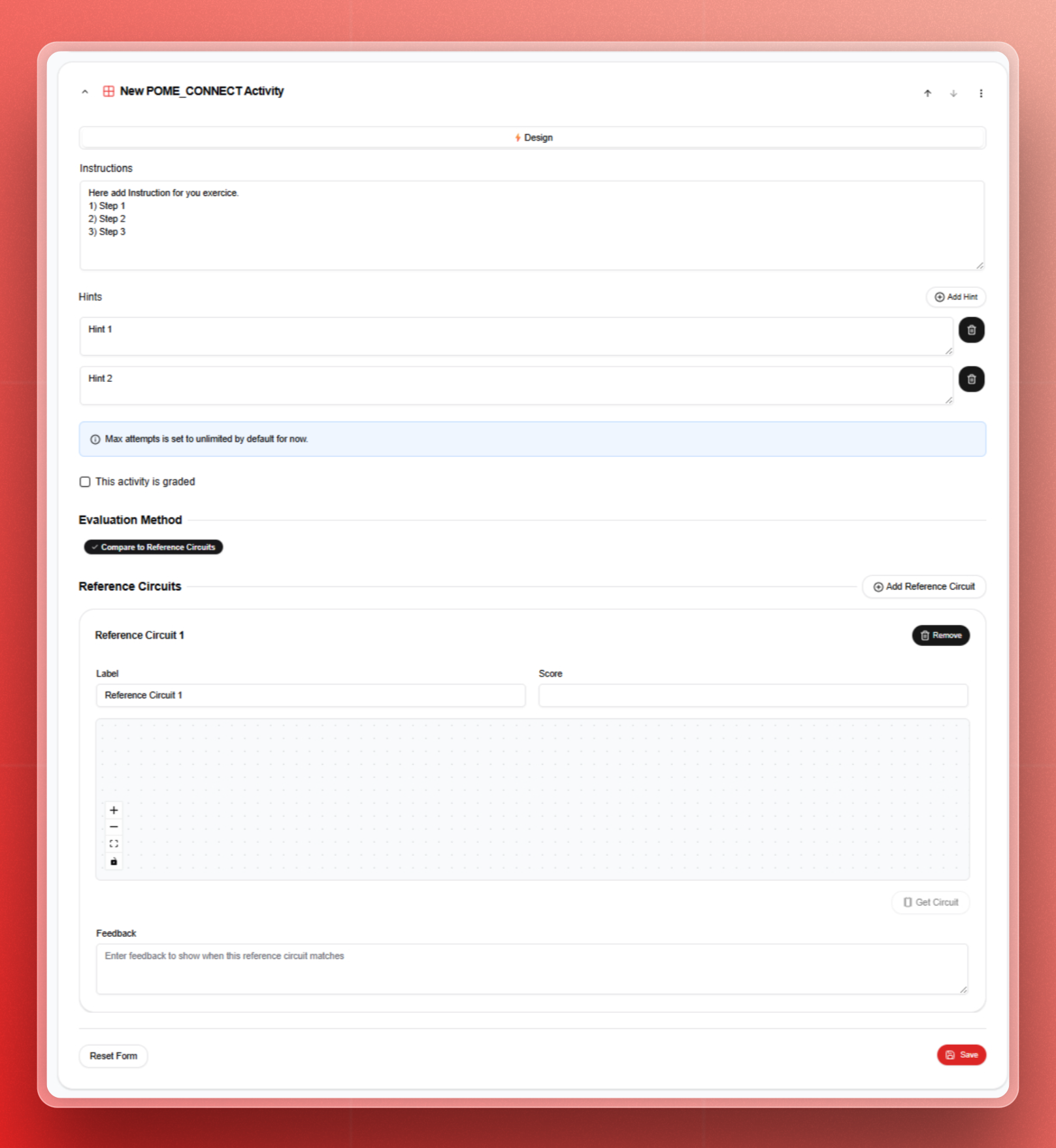Click the 'Reference Circuit 1' card title
The width and height of the screenshot is (1056, 1148).
139,635
